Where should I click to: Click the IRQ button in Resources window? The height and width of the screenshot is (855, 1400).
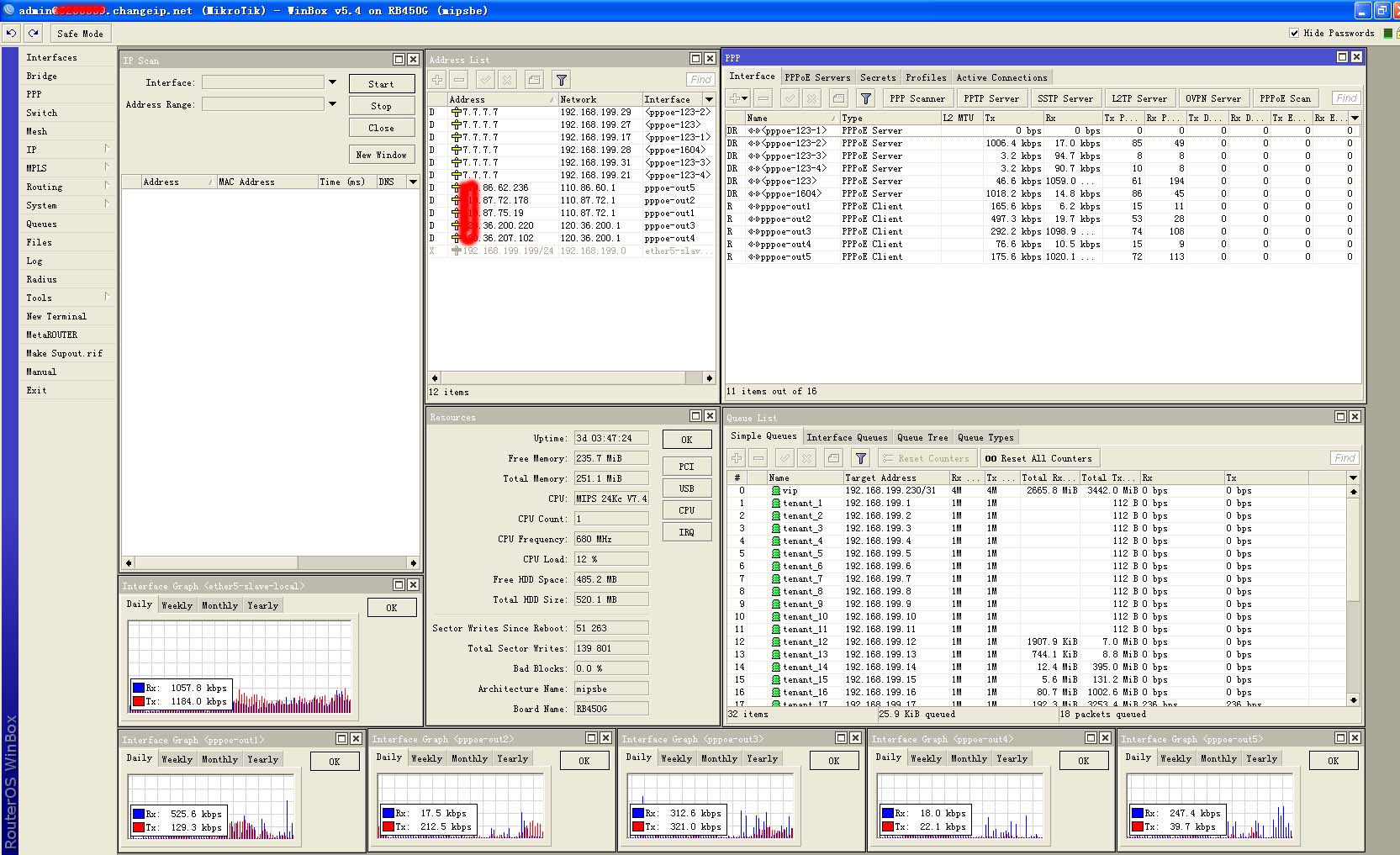click(686, 532)
